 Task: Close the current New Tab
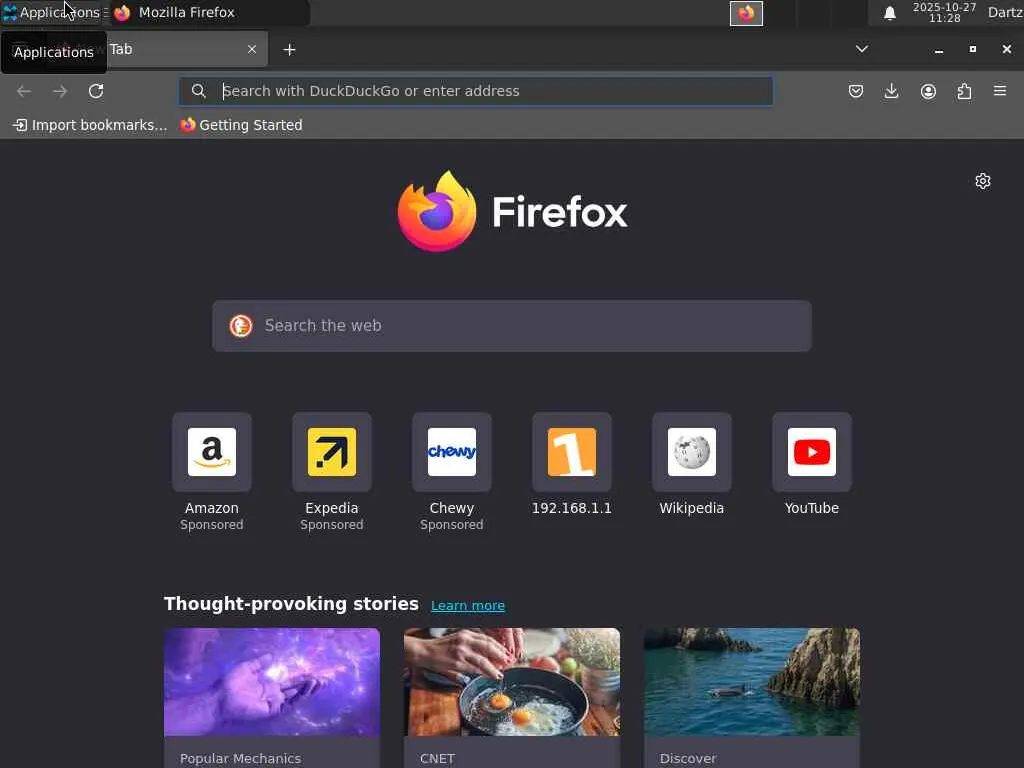(x=252, y=49)
